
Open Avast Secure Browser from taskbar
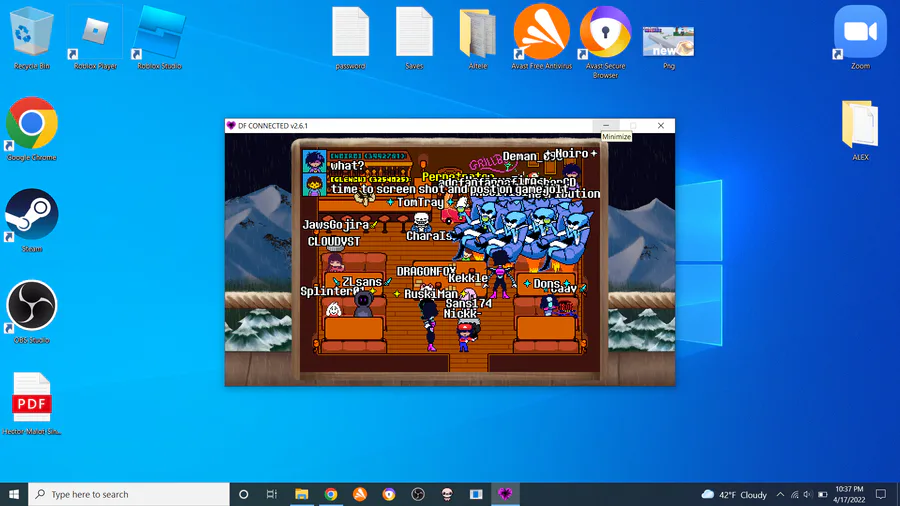point(389,494)
